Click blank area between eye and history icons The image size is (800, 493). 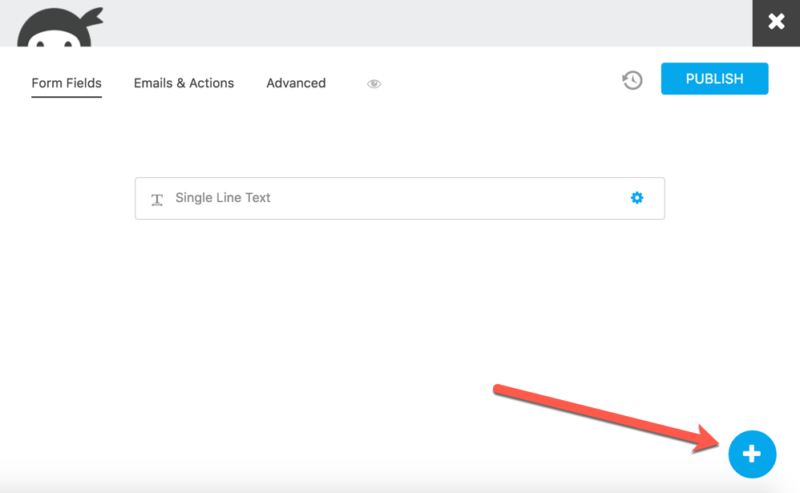500,83
